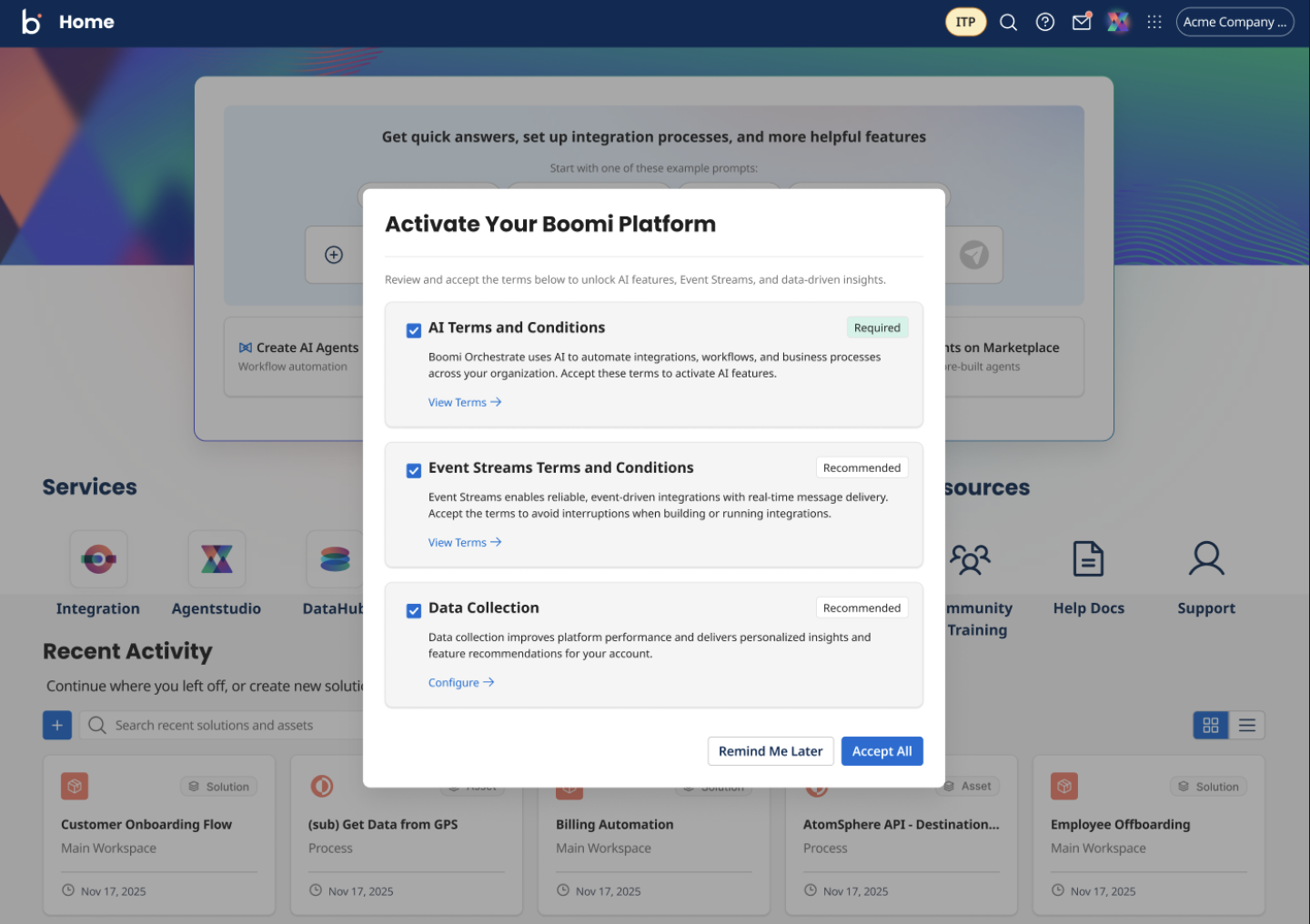Click Remind Me Later button
Screen dimensions: 1310x924
click(x=771, y=751)
